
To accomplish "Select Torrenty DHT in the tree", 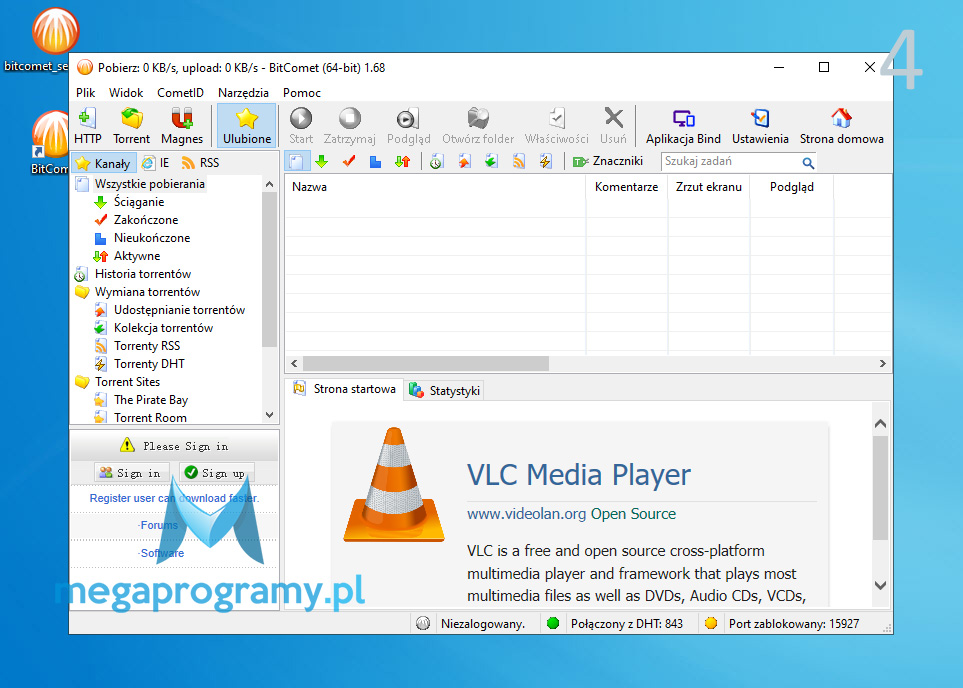I will tap(149, 364).
